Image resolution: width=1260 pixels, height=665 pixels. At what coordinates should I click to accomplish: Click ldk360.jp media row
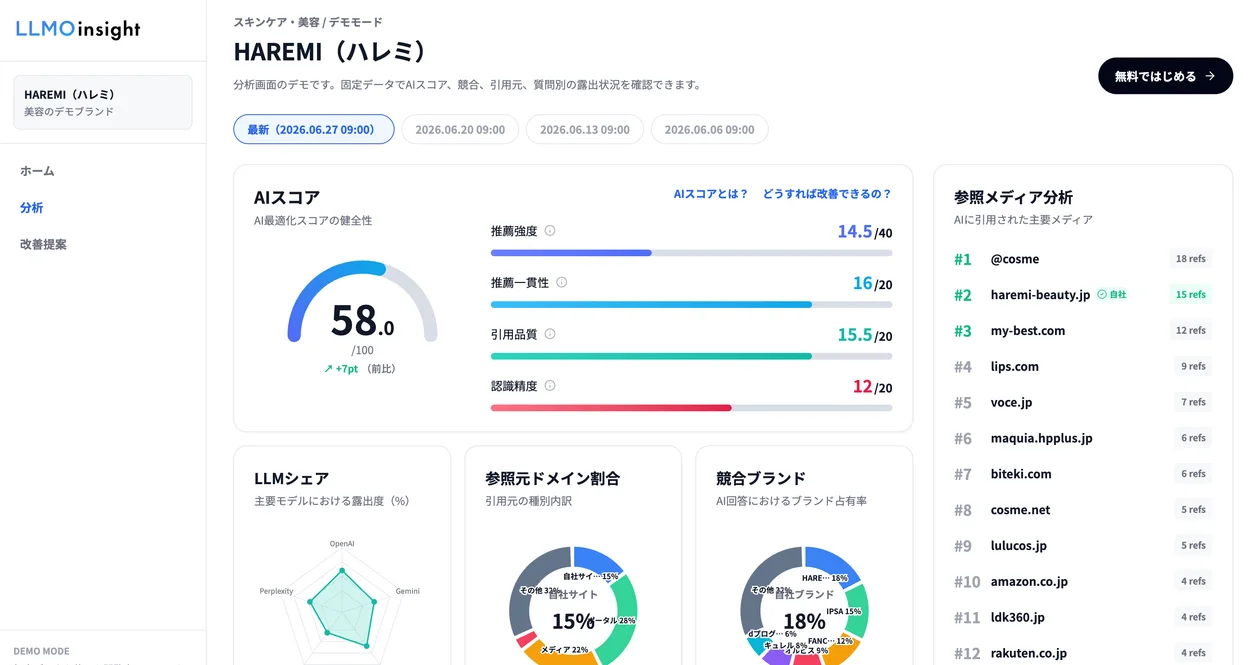1083,617
